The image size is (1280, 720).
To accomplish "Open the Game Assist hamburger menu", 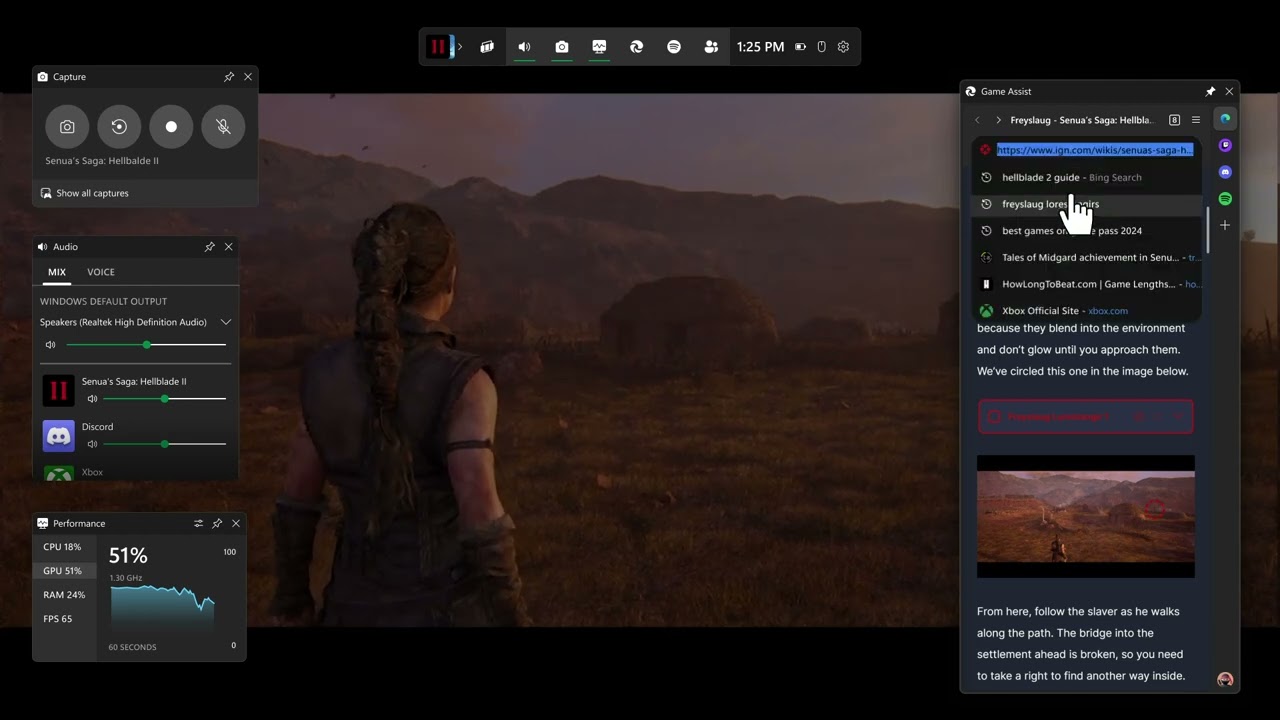I will click(x=1195, y=120).
